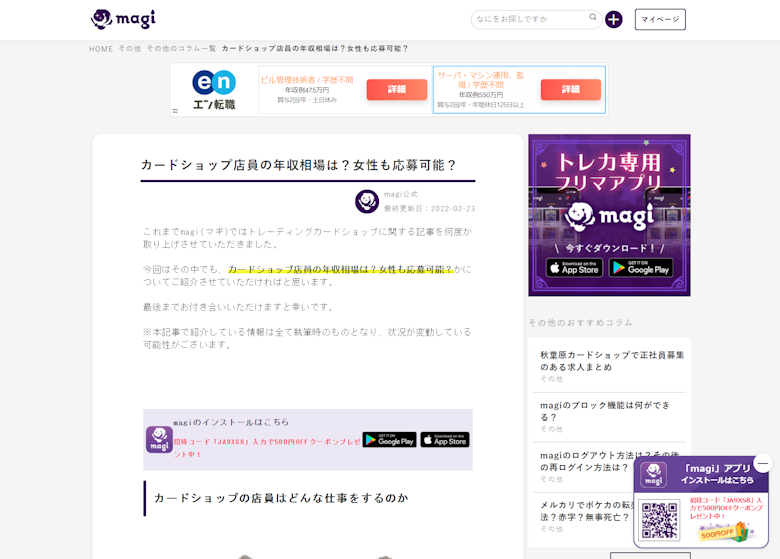Viewport: 780px width, 559px height.
Task: Open App Store badge in sidebar banner
Action: point(574,267)
